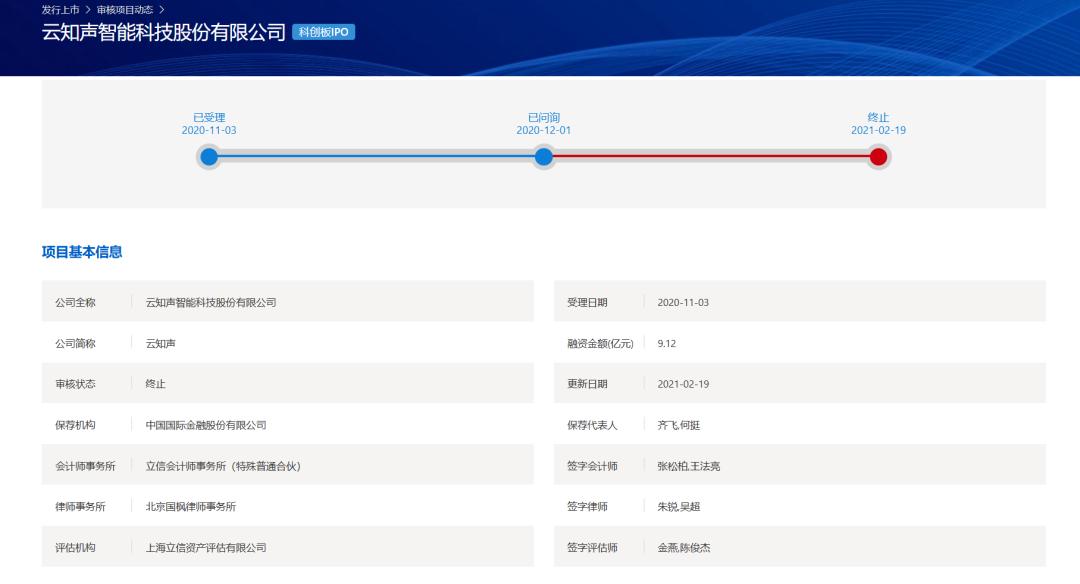The image size is (1080, 584).
Task: Select financing amount 9.12
Action: pos(667,343)
